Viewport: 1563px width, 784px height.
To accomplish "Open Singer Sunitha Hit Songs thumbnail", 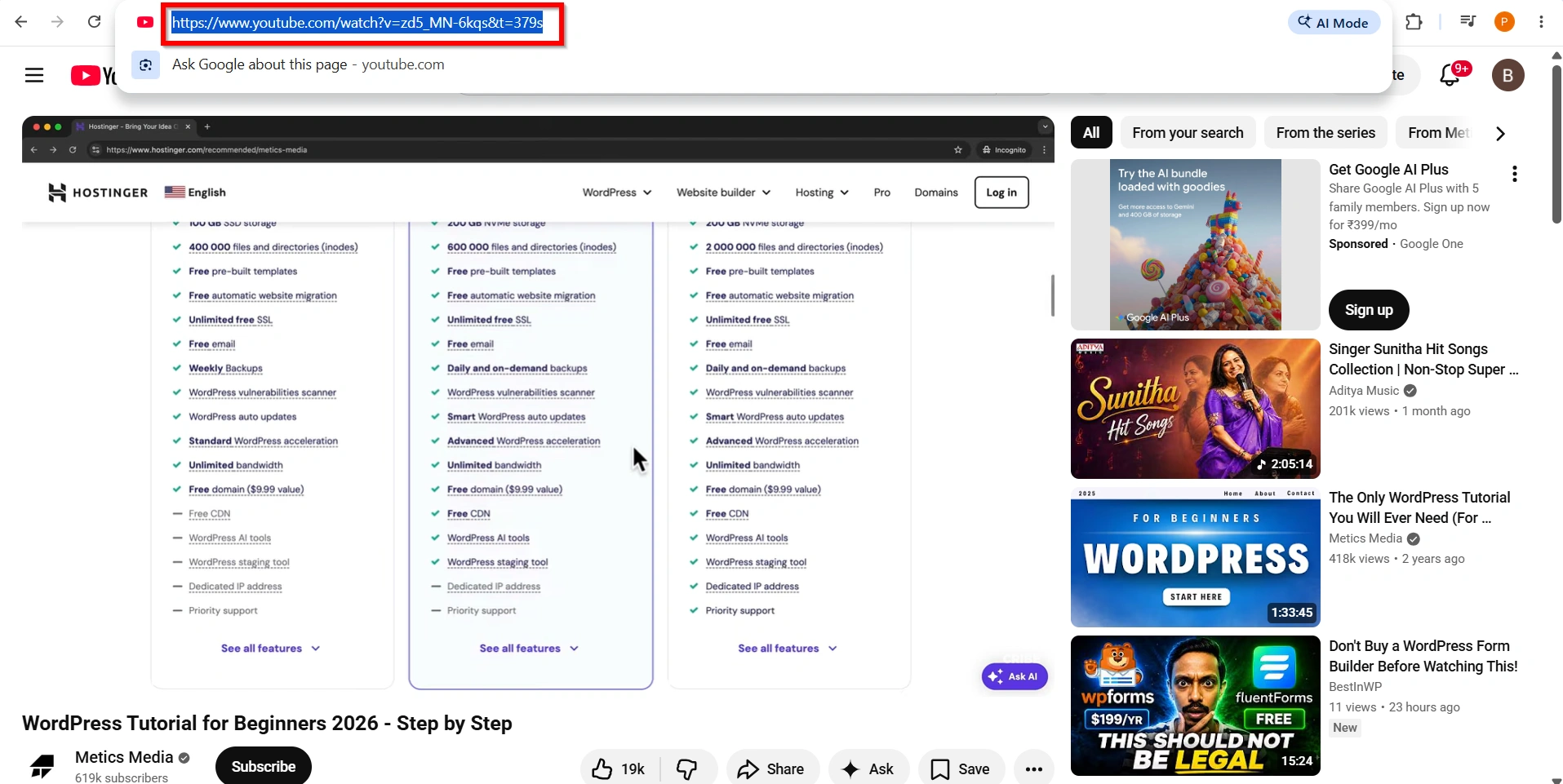I will (1195, 409).
